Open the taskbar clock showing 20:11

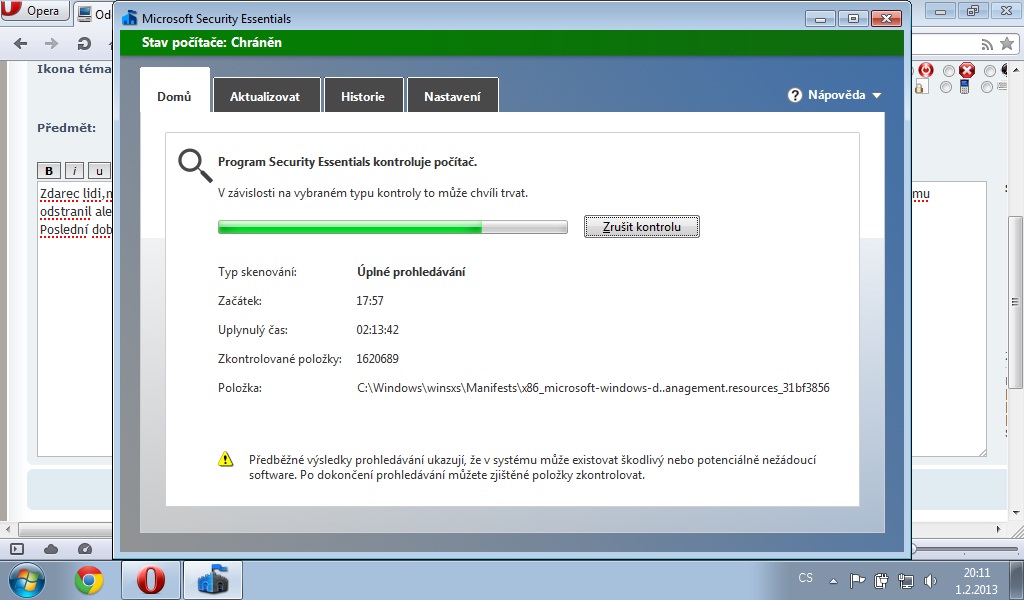click(x=976, y=580)
